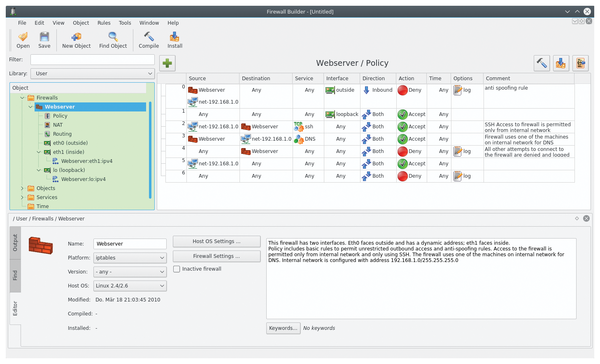This screenshot has height=364, width=600.
Task: Undock the editor panel with diamond icon
Action: [577, 218]
